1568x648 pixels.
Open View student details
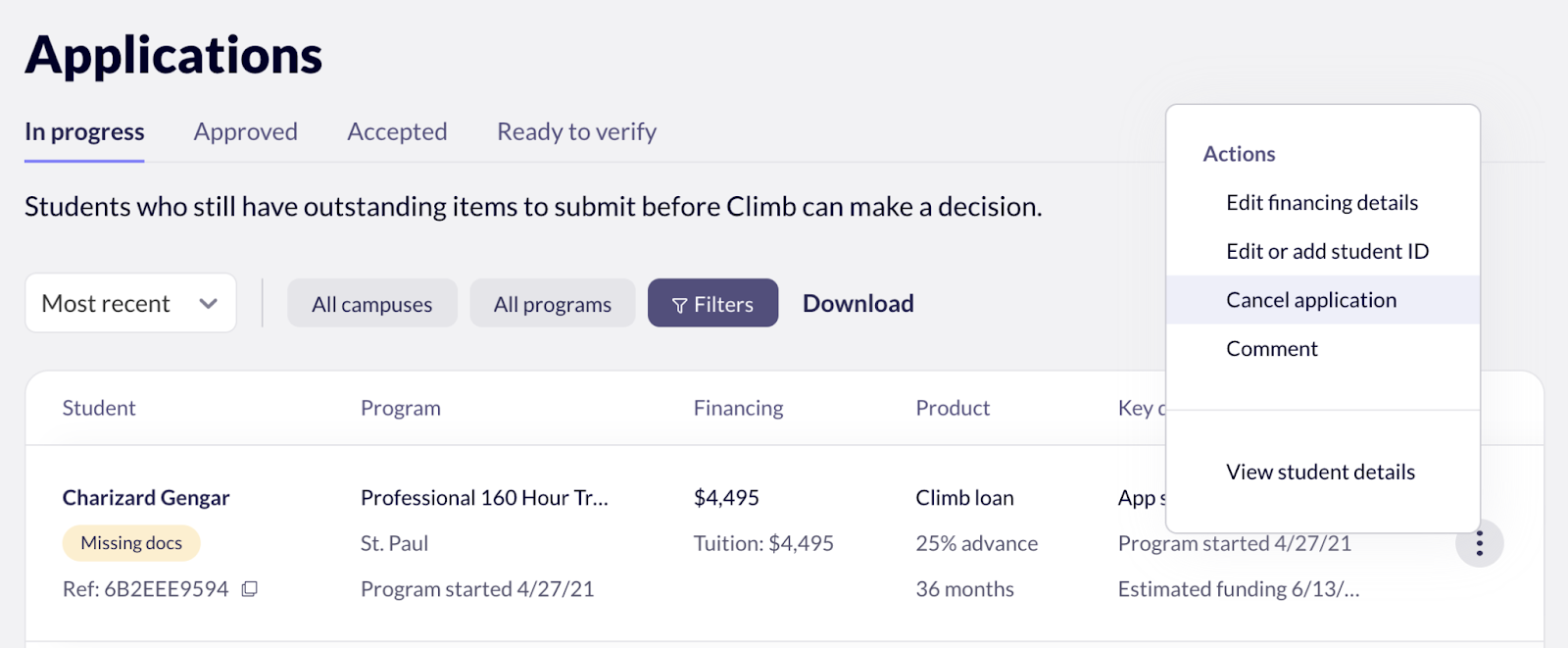click(1322, 472)
